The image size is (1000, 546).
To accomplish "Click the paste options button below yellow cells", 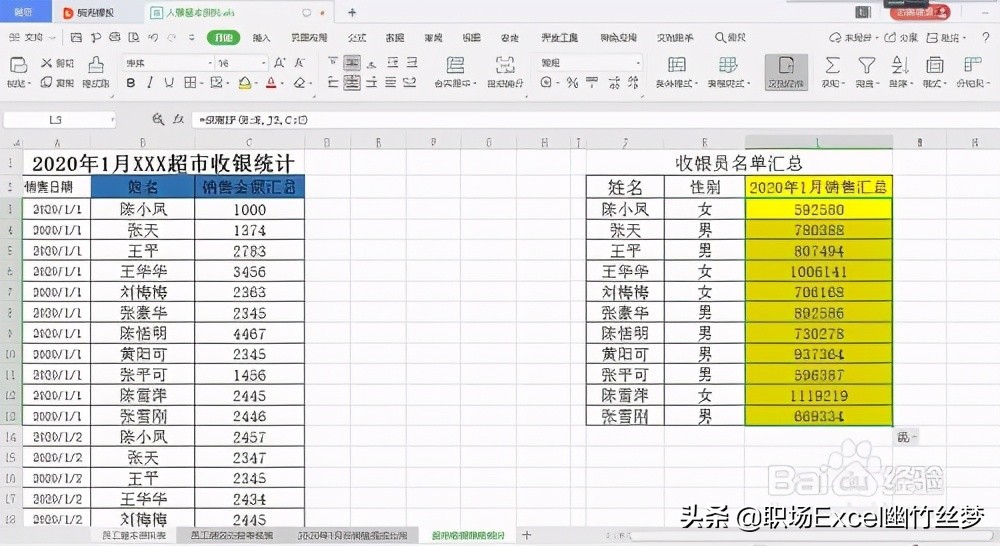I will tap(907, 437).
